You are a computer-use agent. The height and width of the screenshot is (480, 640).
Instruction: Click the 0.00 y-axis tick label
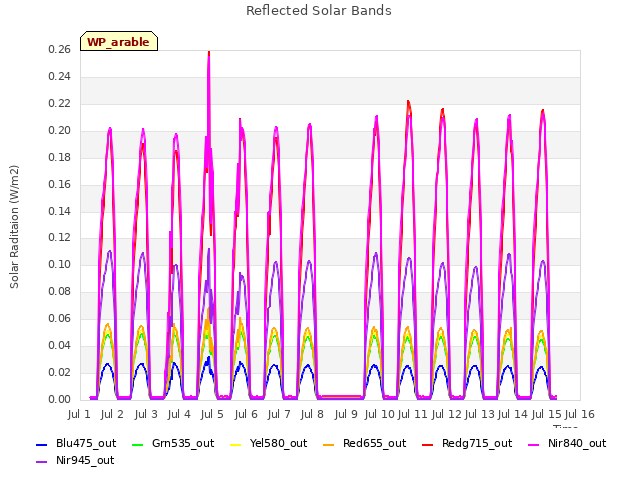60,399
